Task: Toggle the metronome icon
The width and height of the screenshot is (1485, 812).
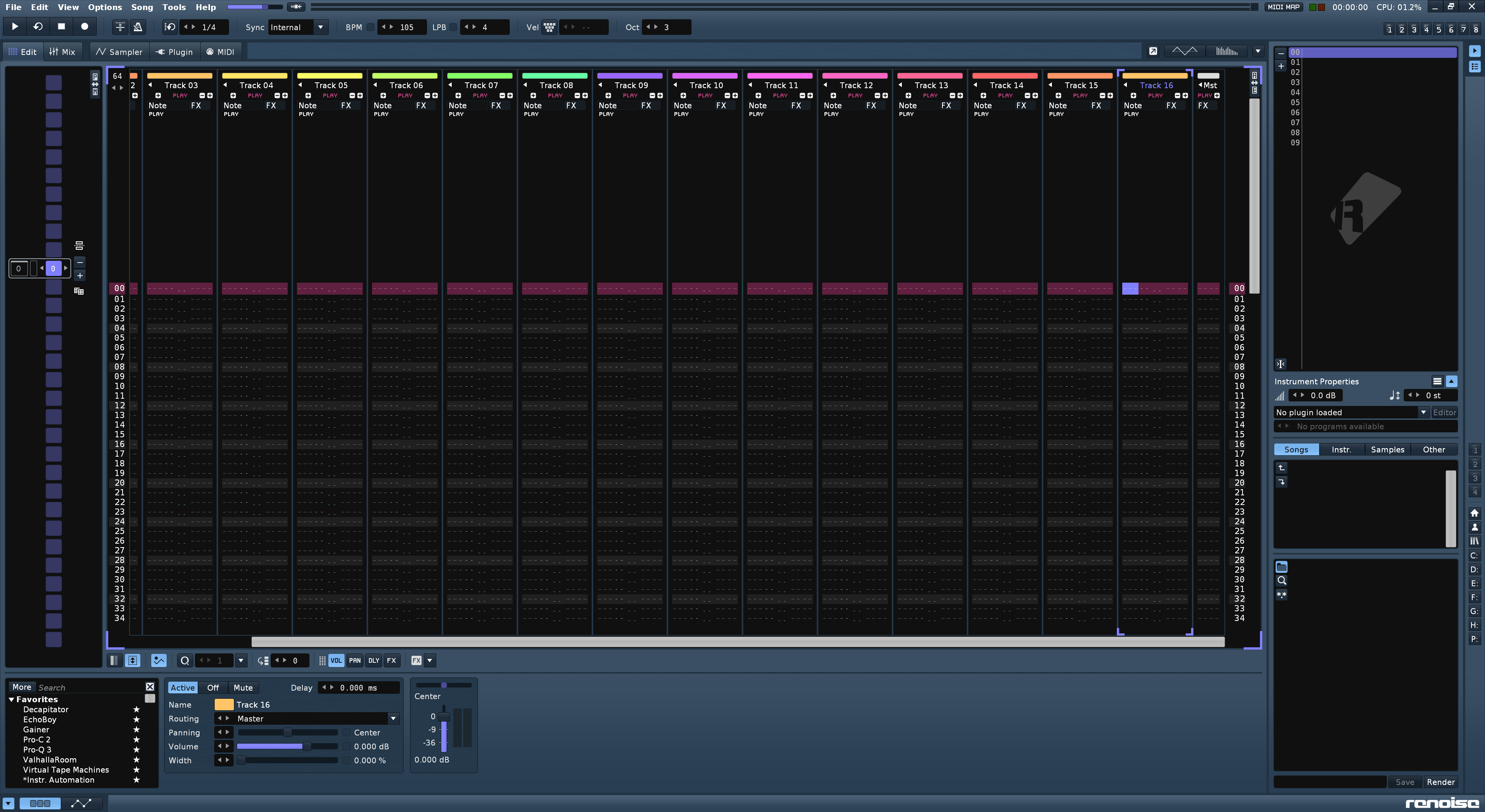Action: click(x=138, y=27)
